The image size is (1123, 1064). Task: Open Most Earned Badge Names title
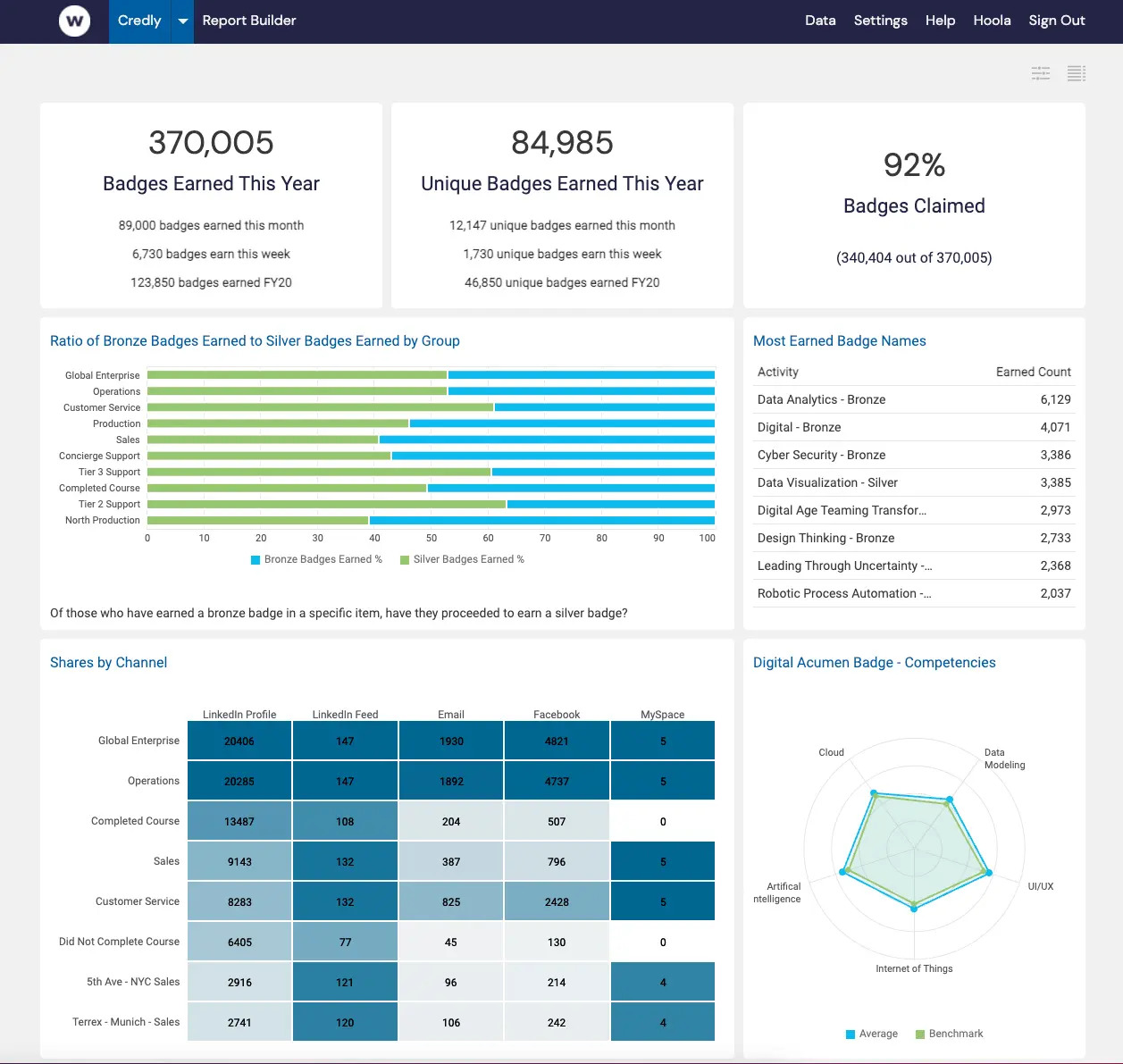pos(839,341)
